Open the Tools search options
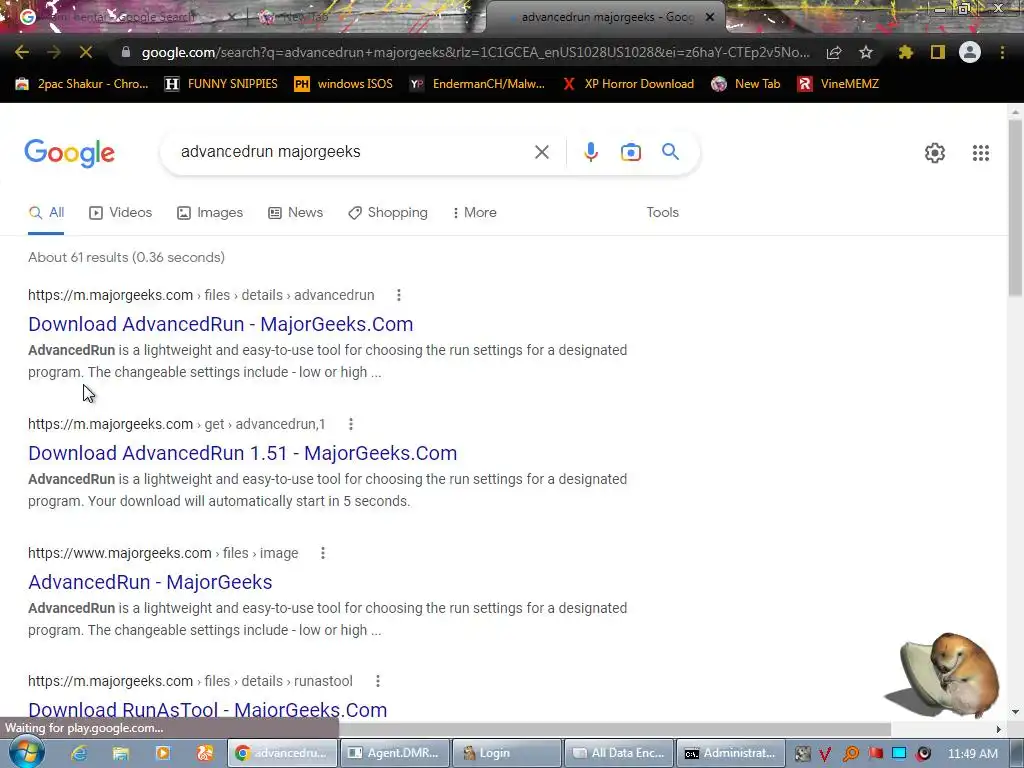The width and height of the screenshot is (1024, 768). pos(662,213)
